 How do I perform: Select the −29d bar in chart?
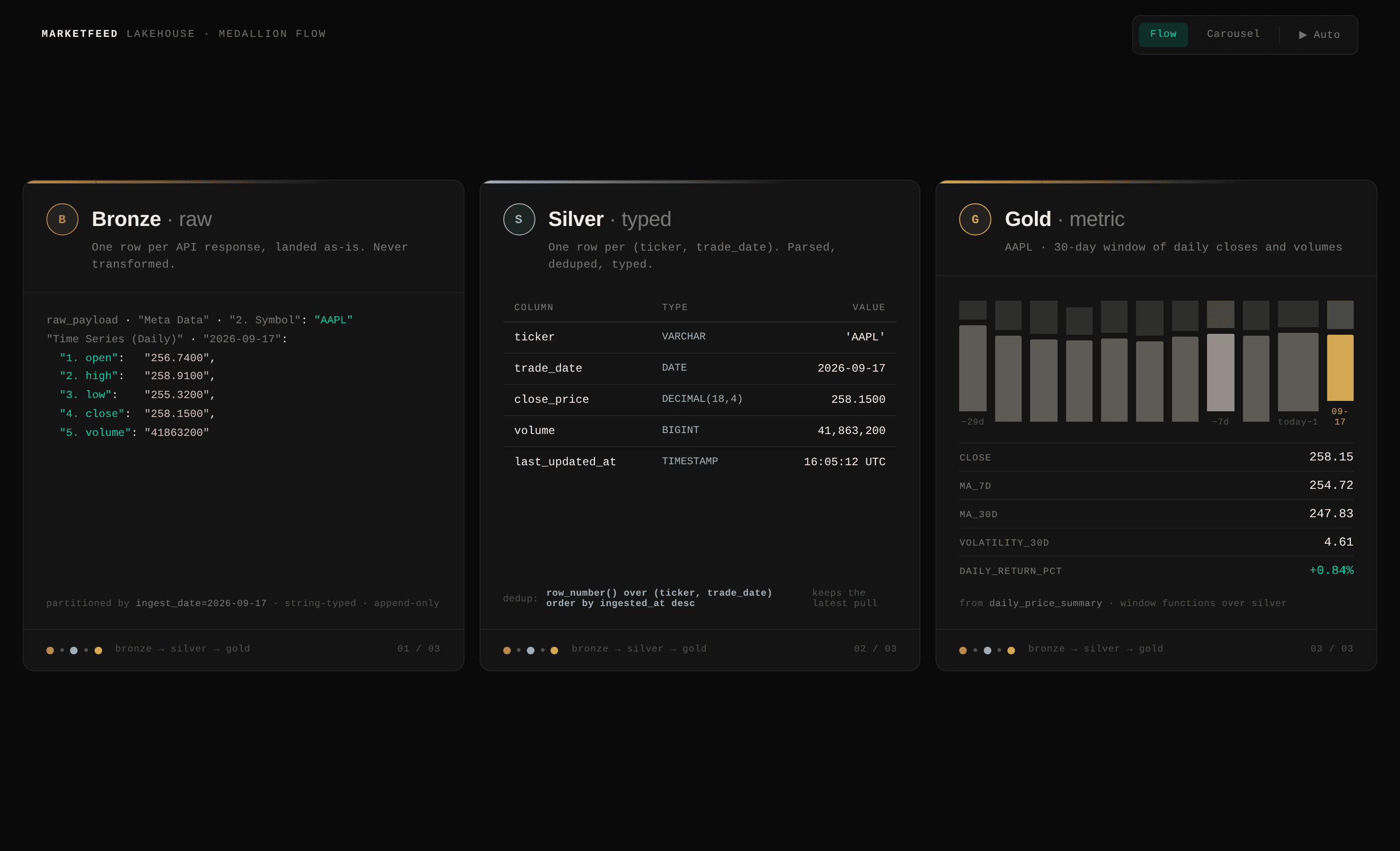pos(973,368)
